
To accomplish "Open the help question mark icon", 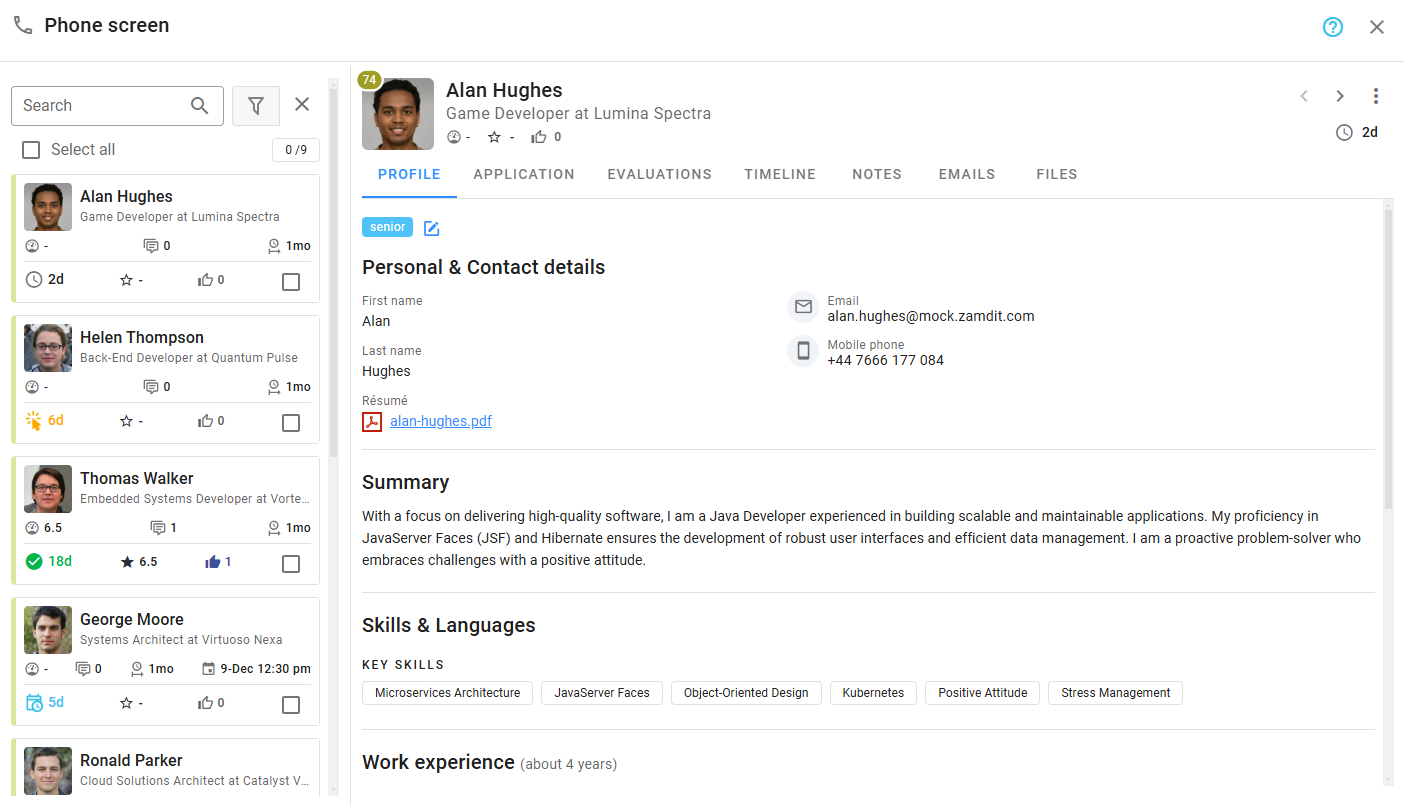I will (1332, 27).
